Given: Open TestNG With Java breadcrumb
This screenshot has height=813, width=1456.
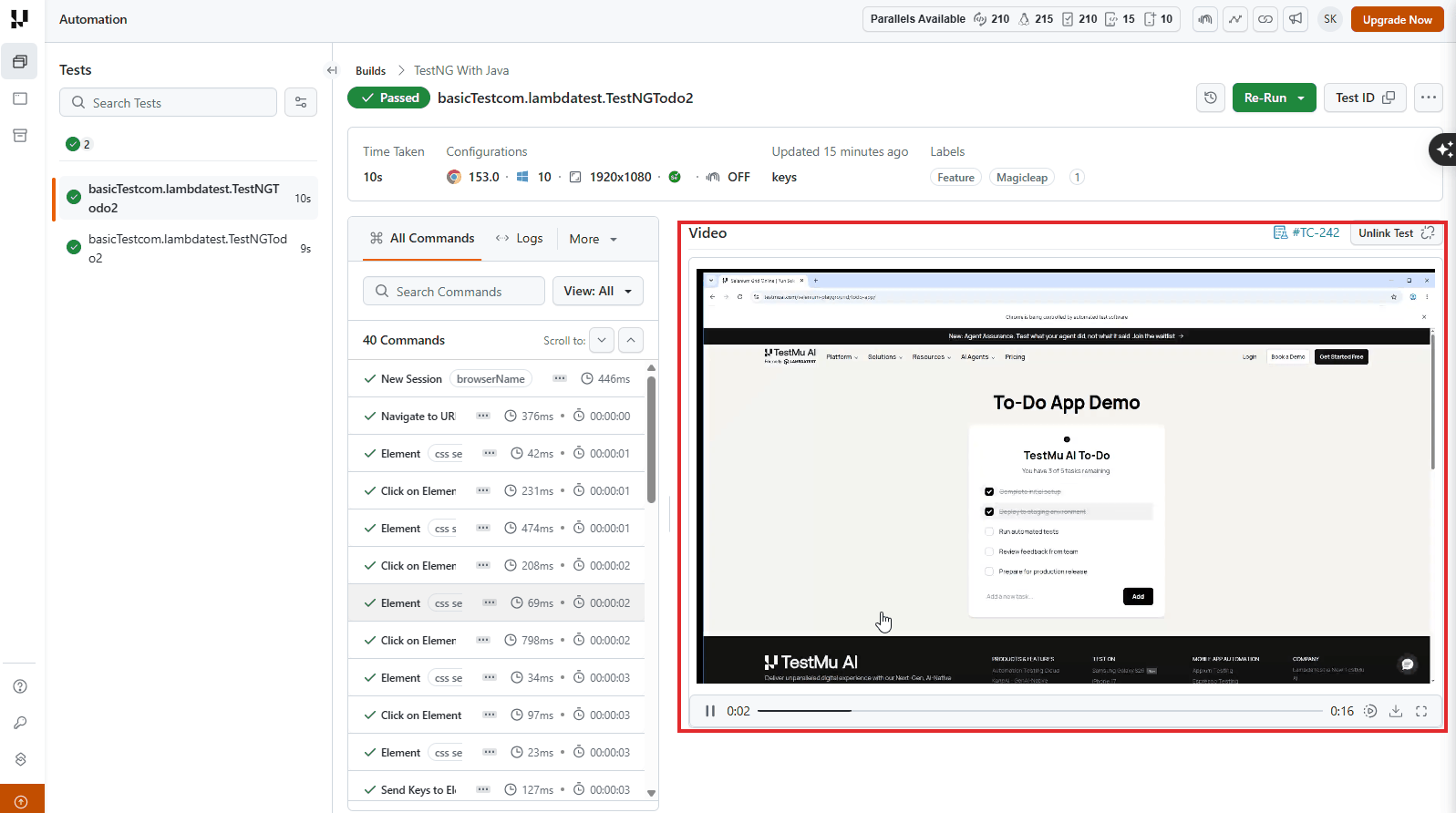Looking at the screenshot, I should pos(461,70).
